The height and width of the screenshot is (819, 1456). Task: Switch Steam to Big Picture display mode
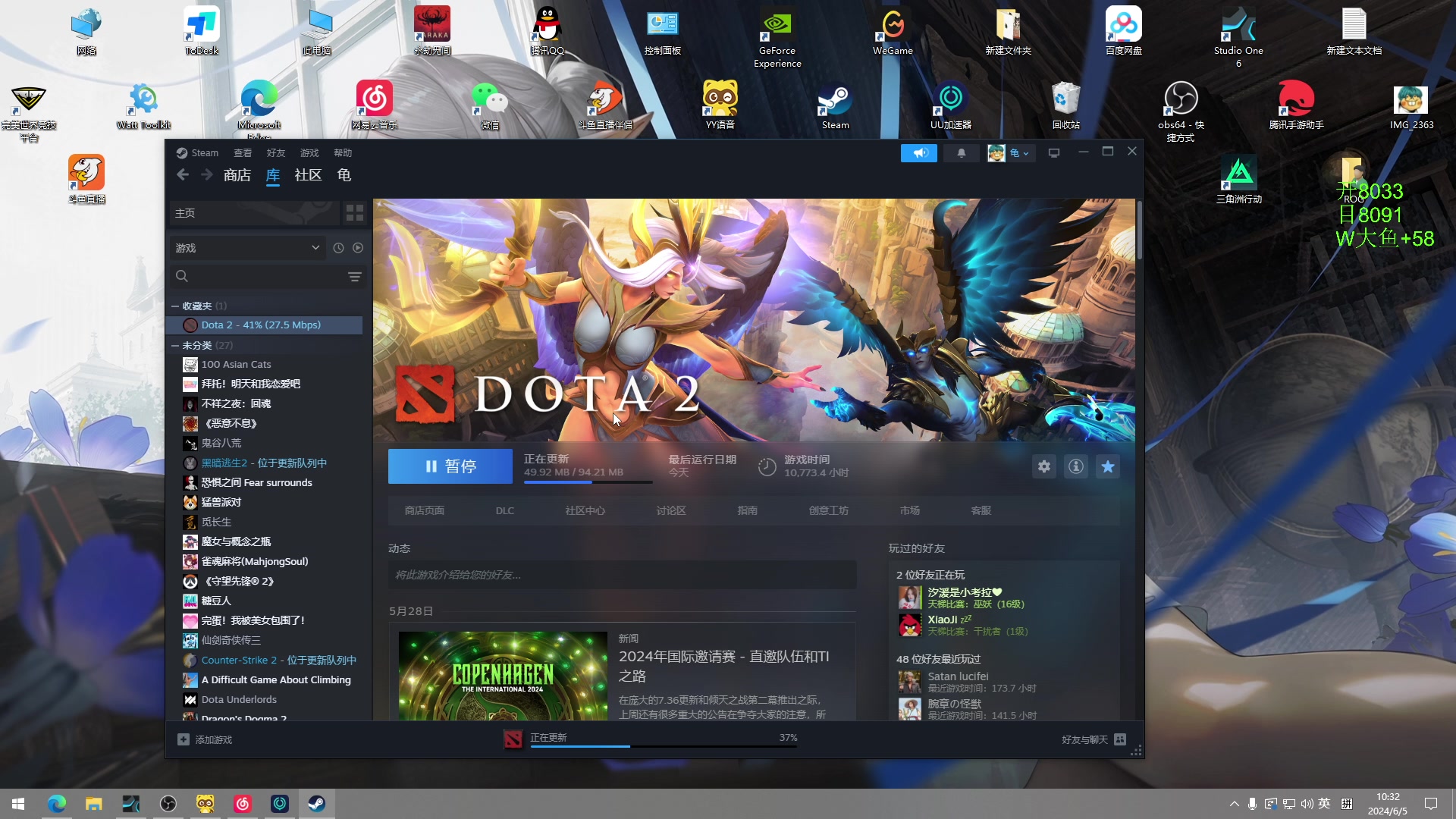[x=1054, y=153]
